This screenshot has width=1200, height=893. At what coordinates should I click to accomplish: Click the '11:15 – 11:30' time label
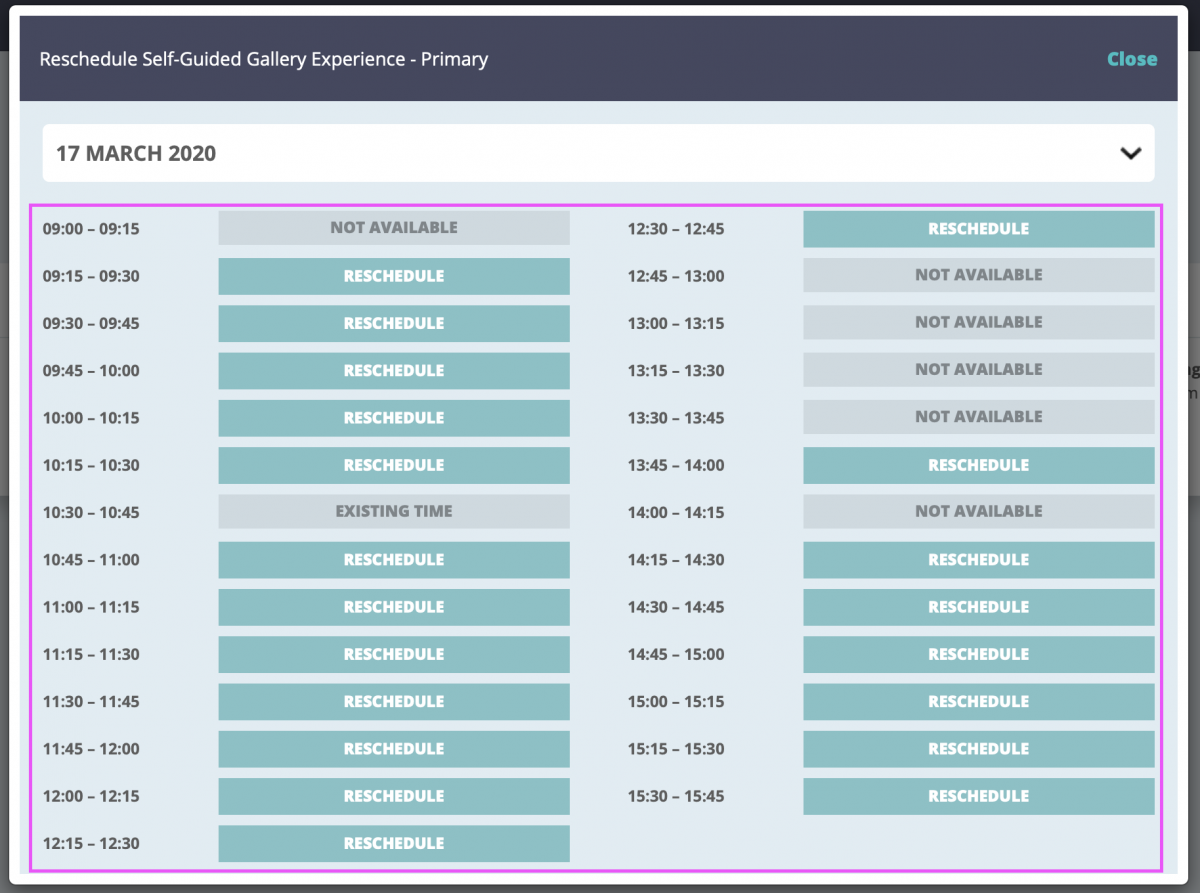[x=91, y=655]
